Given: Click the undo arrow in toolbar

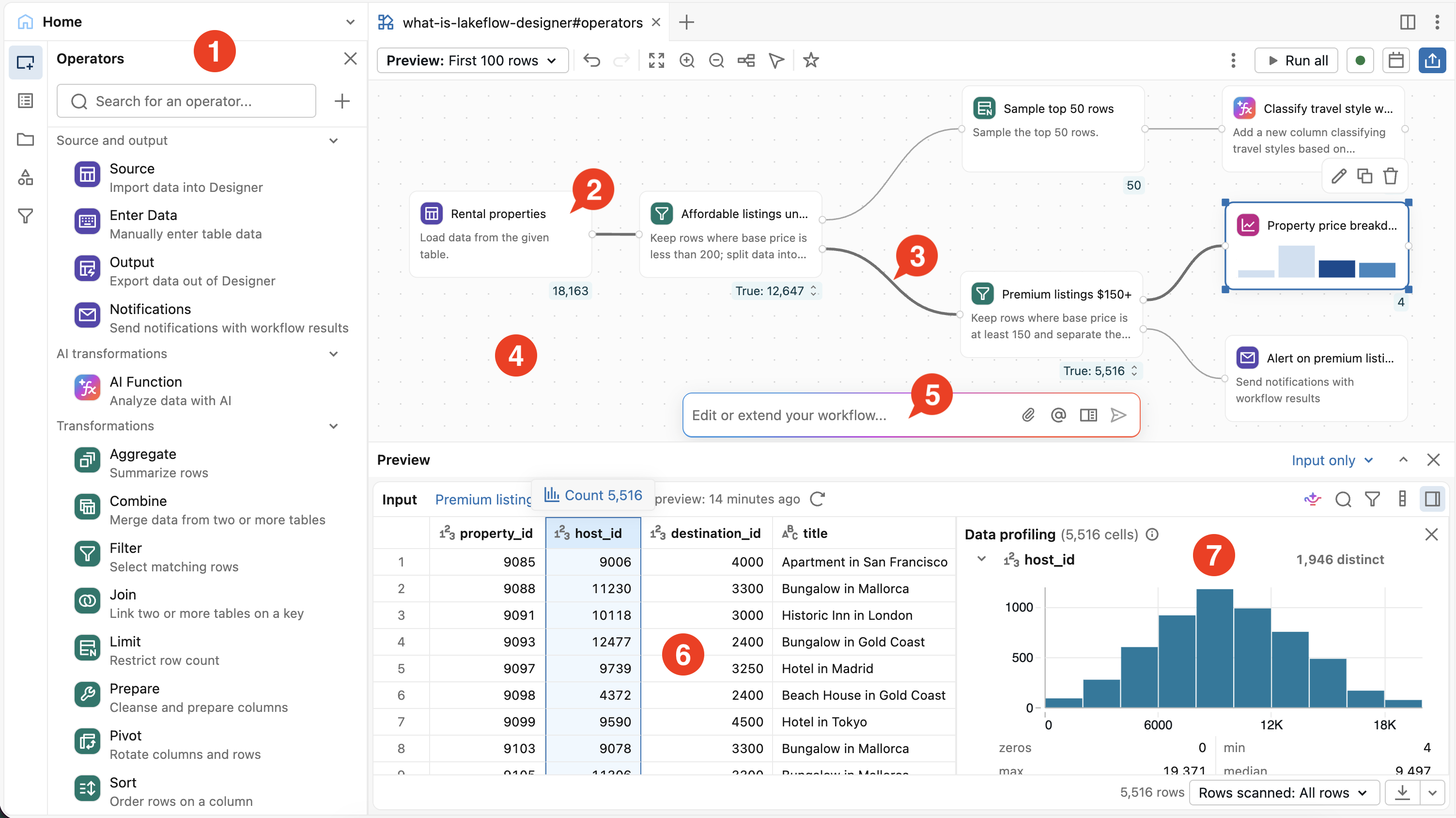Looking at the screenshot, I should tap(592, 60).
